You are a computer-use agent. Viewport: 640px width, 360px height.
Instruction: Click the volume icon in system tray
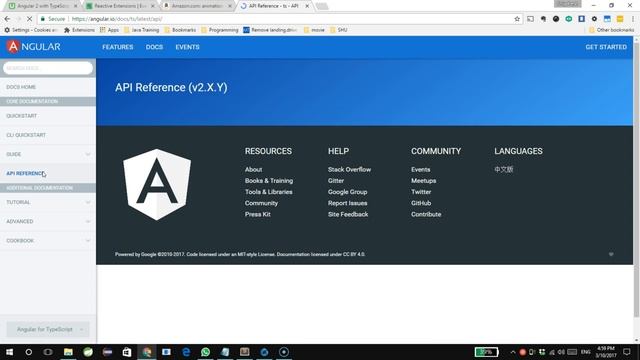(x=562, y=352)
